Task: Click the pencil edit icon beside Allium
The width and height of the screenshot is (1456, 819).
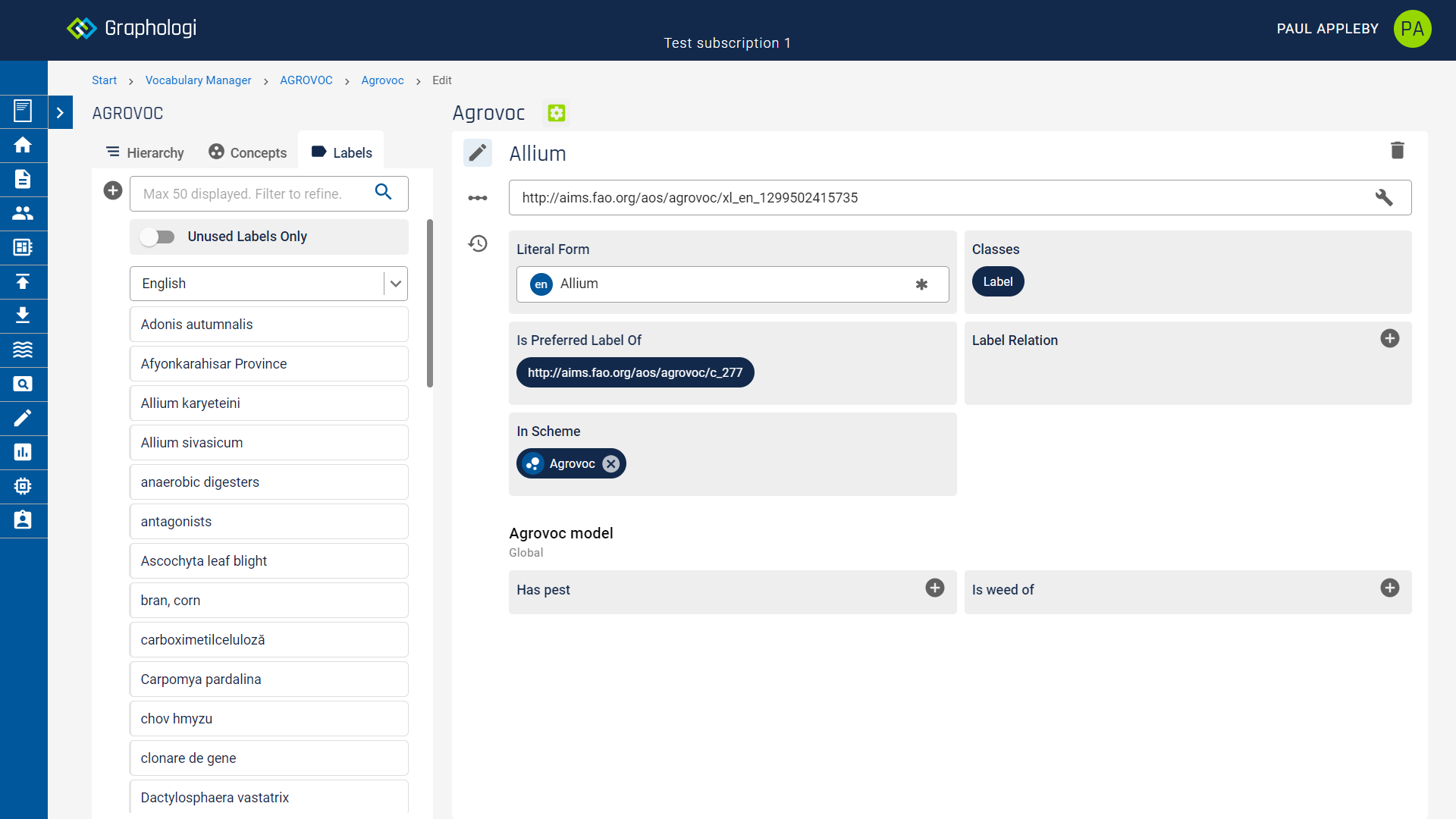Action: tap(478, 153)
